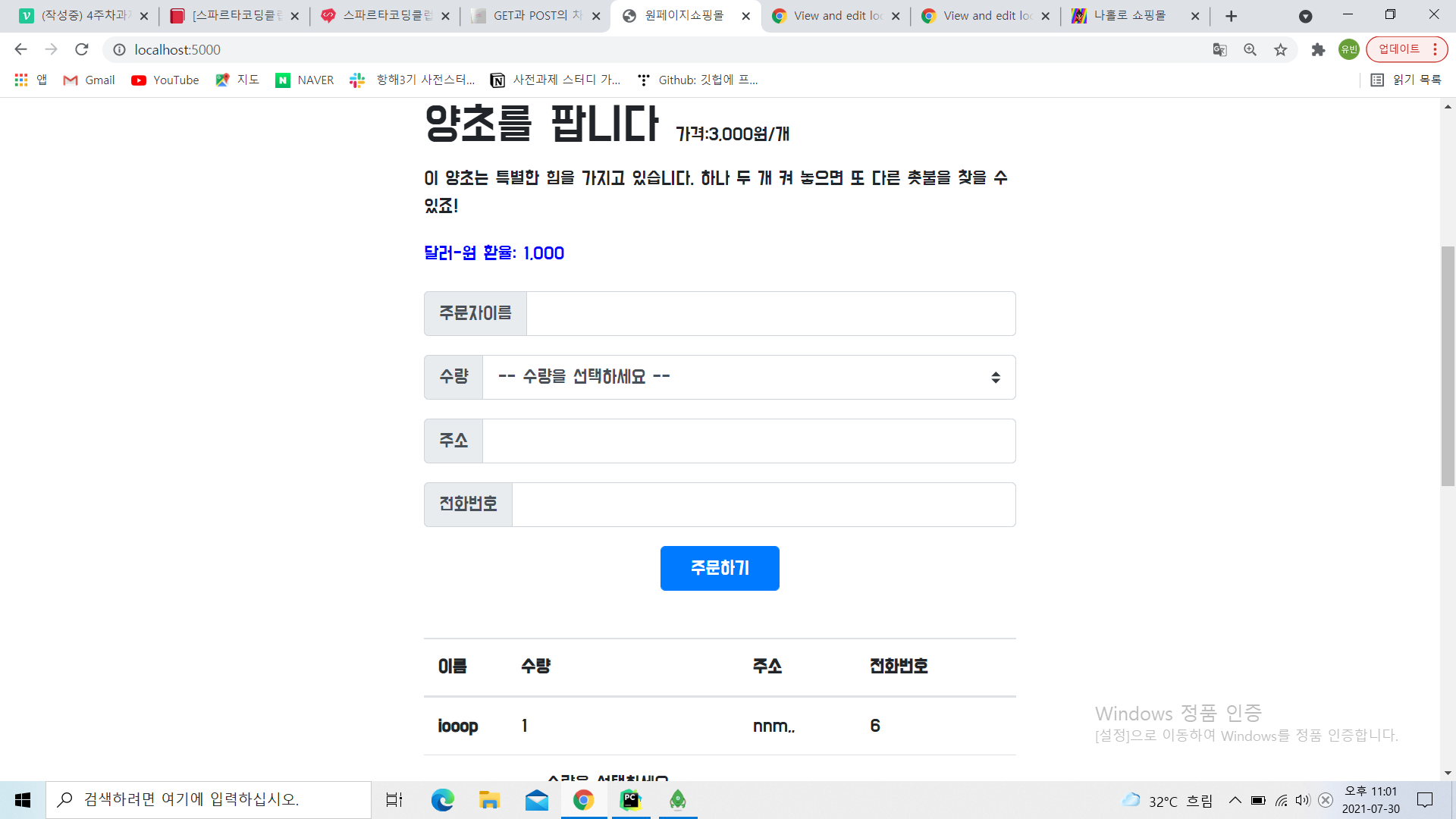This screenshot has height=819, width=1456.
Task: Click the 업데이트 update button
Action: click(x=1398, y=49)
